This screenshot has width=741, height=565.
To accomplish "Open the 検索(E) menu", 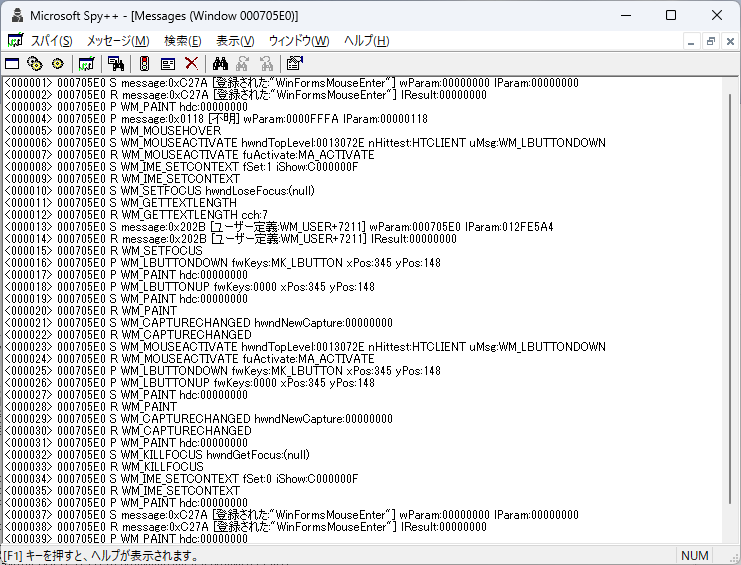I will tap(182, 41).
